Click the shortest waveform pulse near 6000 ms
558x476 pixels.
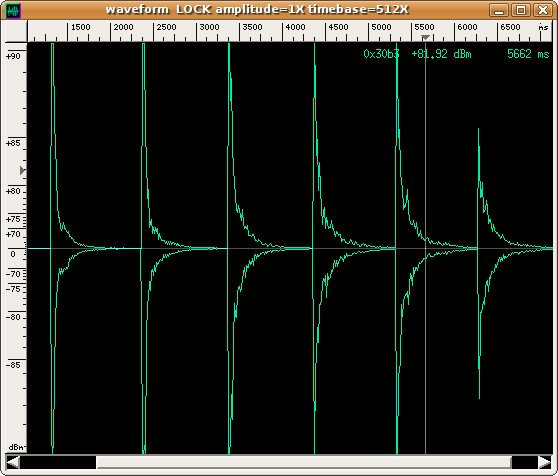pos(479,263)
